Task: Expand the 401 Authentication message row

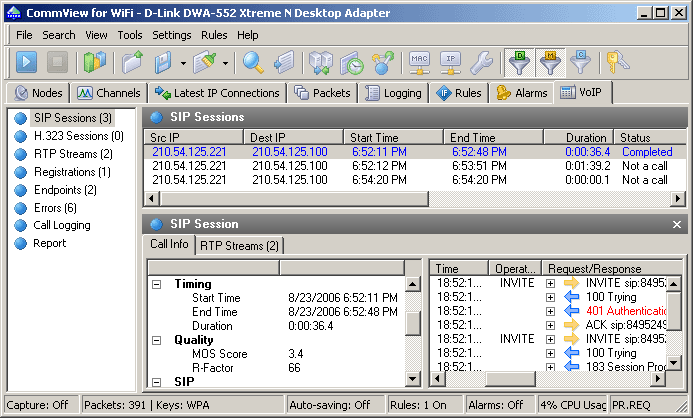Action: coord(550,312)
